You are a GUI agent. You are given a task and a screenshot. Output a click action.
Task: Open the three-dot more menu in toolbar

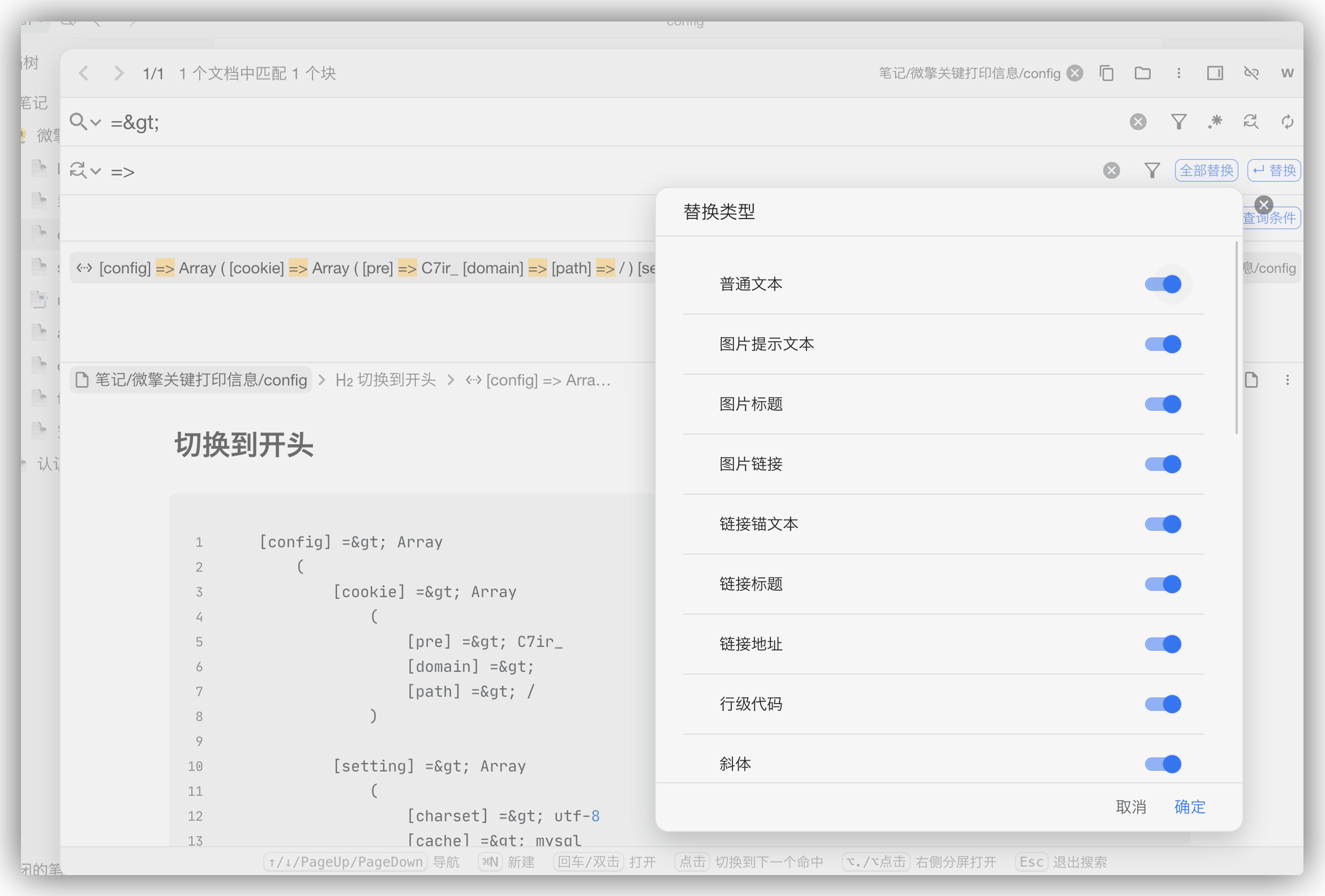(1178, 73)
